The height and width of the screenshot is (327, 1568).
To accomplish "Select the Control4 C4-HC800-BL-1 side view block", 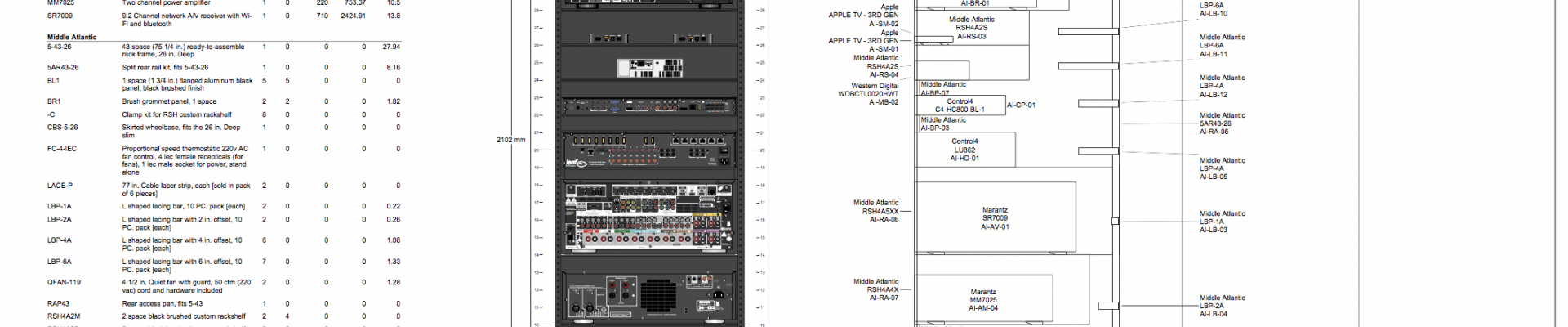I will tap(960, 105).
